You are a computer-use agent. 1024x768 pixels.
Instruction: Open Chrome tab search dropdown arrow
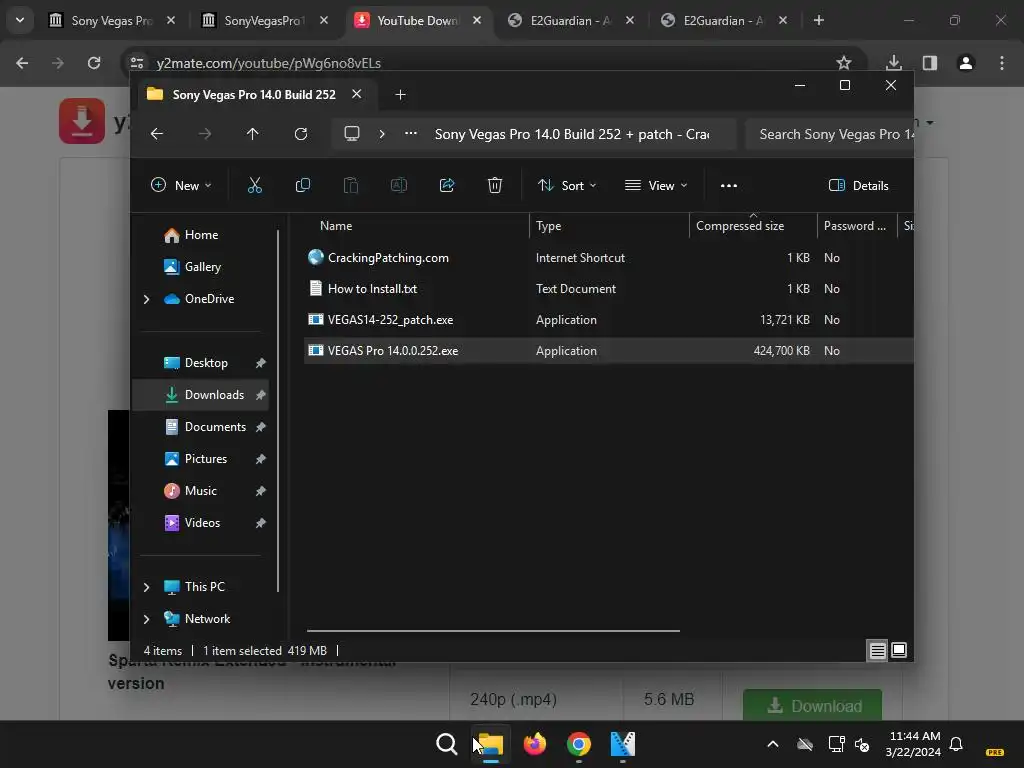(x=20, y=20)
